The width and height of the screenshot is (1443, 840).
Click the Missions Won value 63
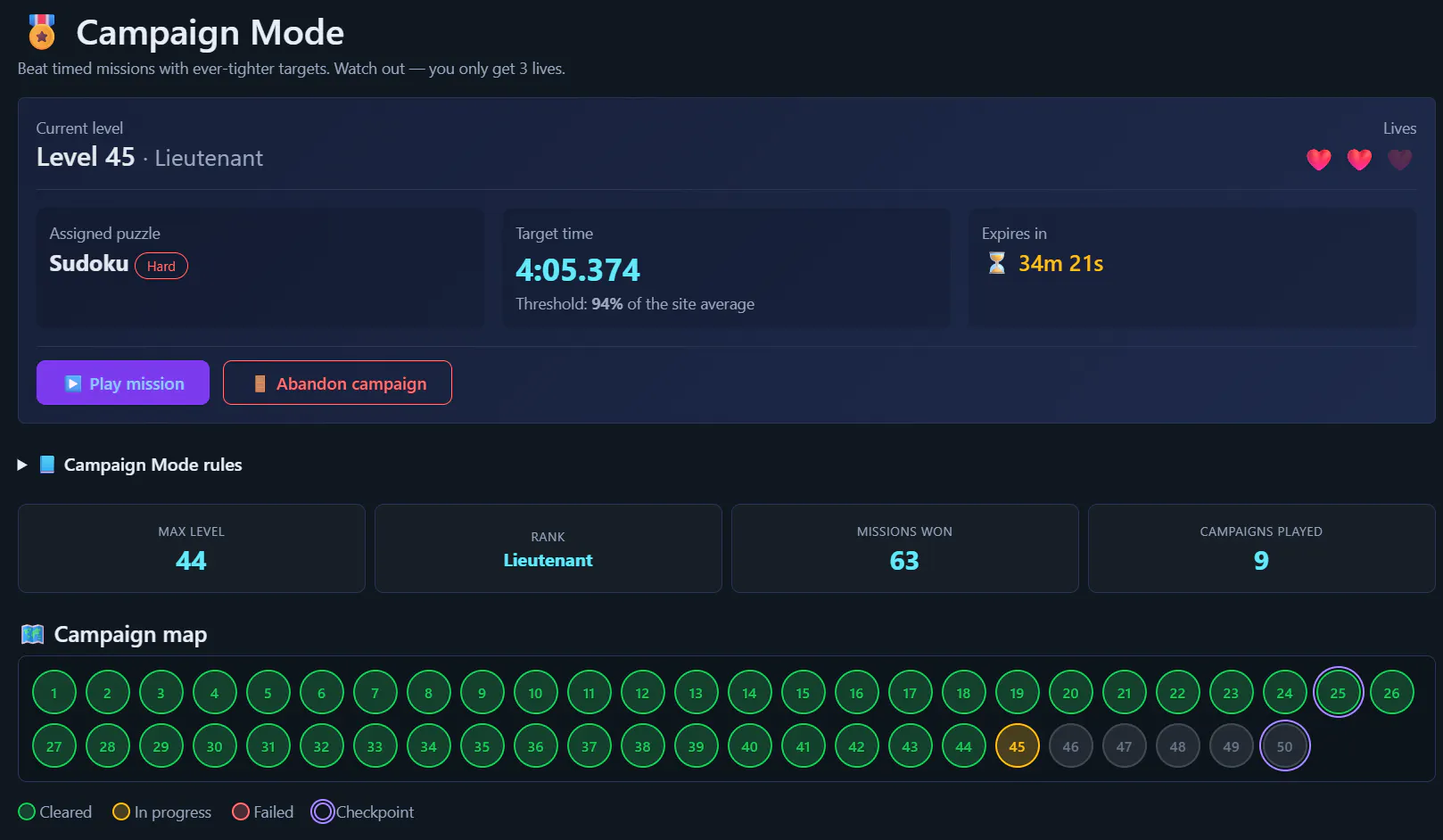(904, 561)
